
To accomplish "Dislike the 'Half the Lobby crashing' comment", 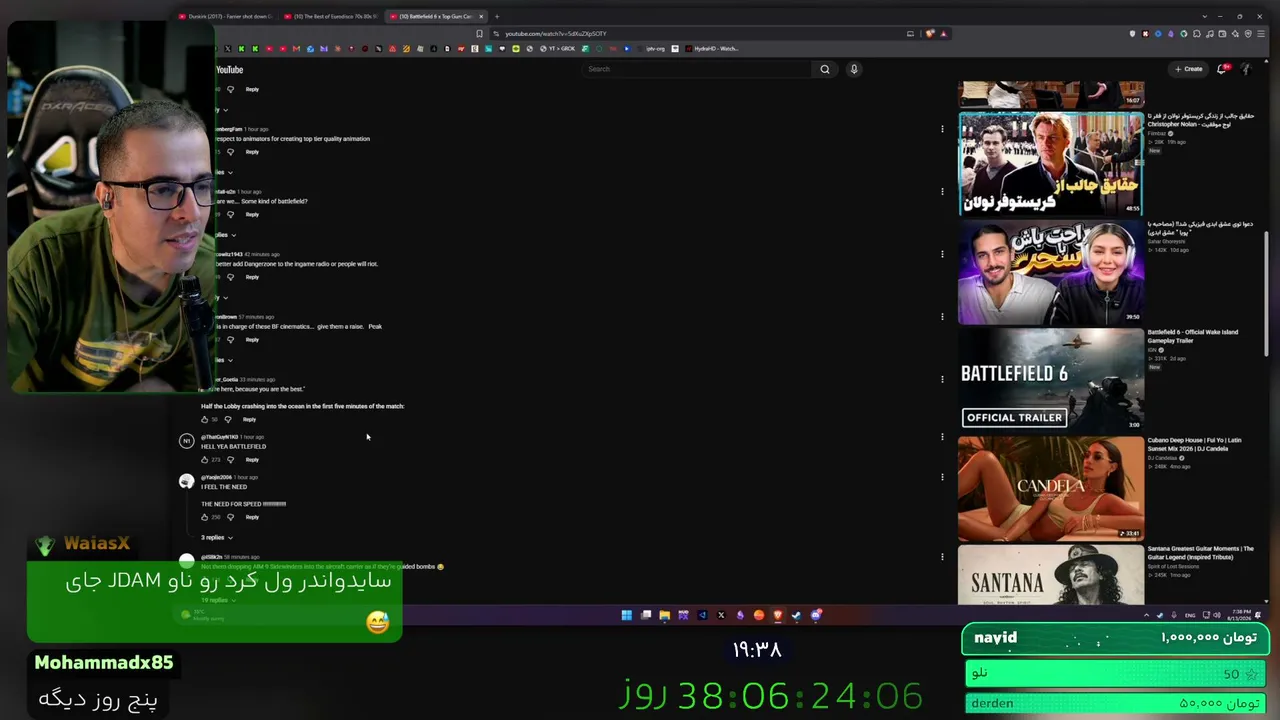I will [228, 419].
